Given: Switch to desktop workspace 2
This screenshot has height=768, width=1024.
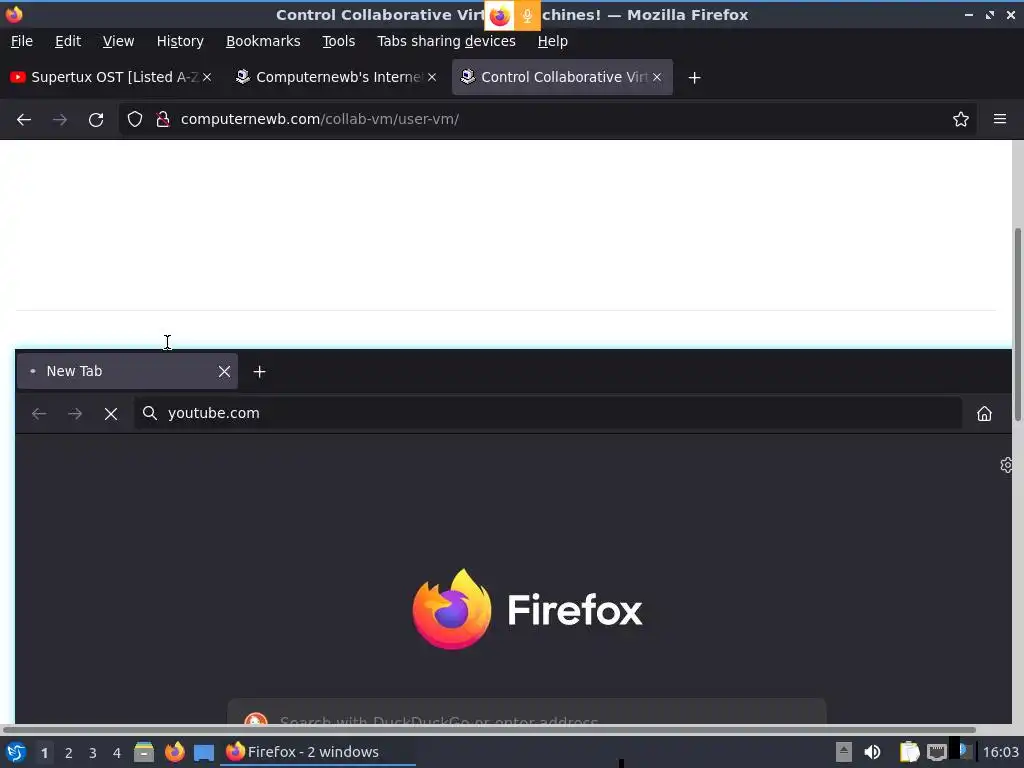Looking at the screenshot, I should click(x=69, y=753).
